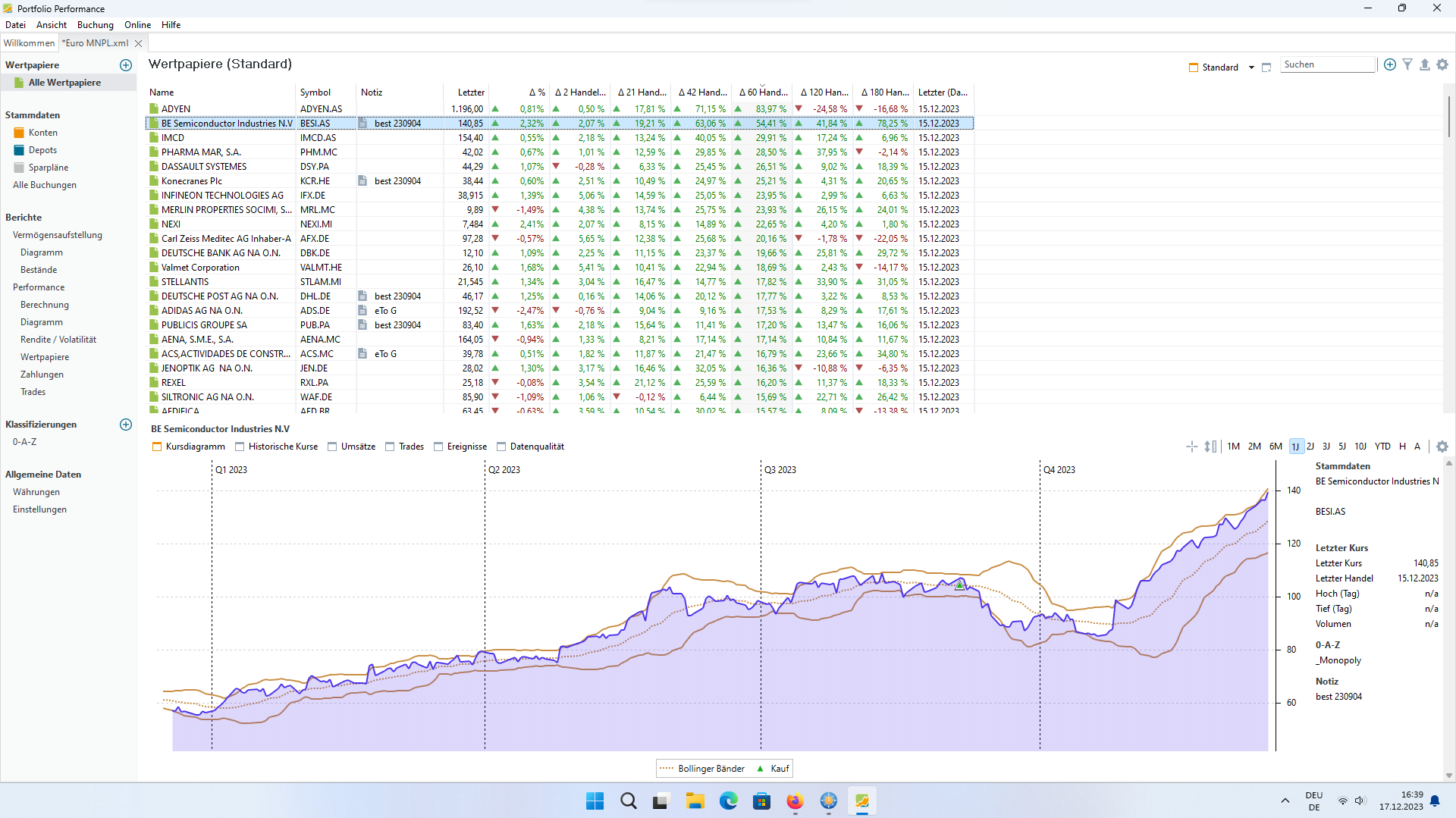
Task: Go to Bestände in the sidebar
Action: click(39, 270)
